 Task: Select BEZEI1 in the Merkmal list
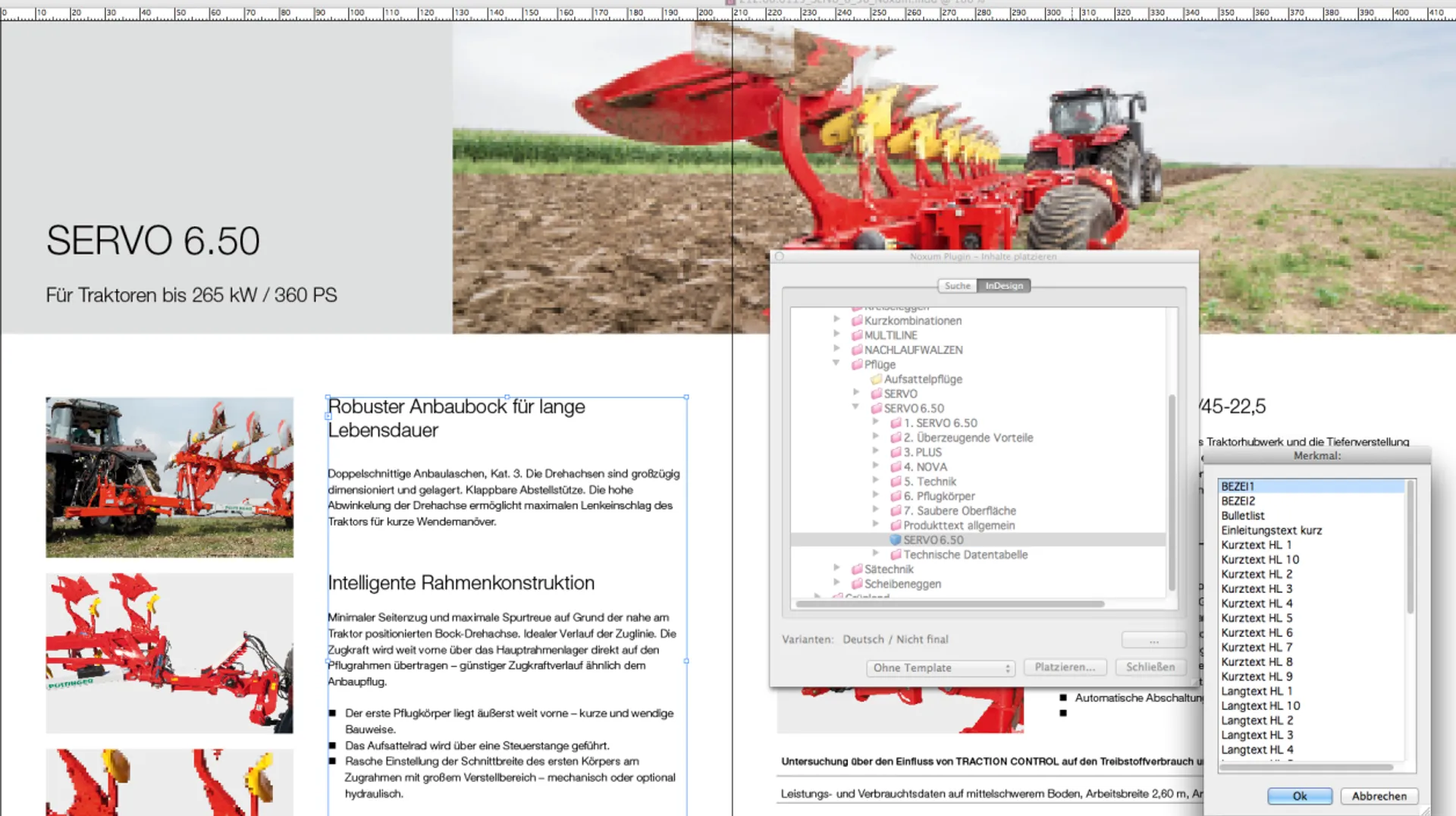point(1311,486)
